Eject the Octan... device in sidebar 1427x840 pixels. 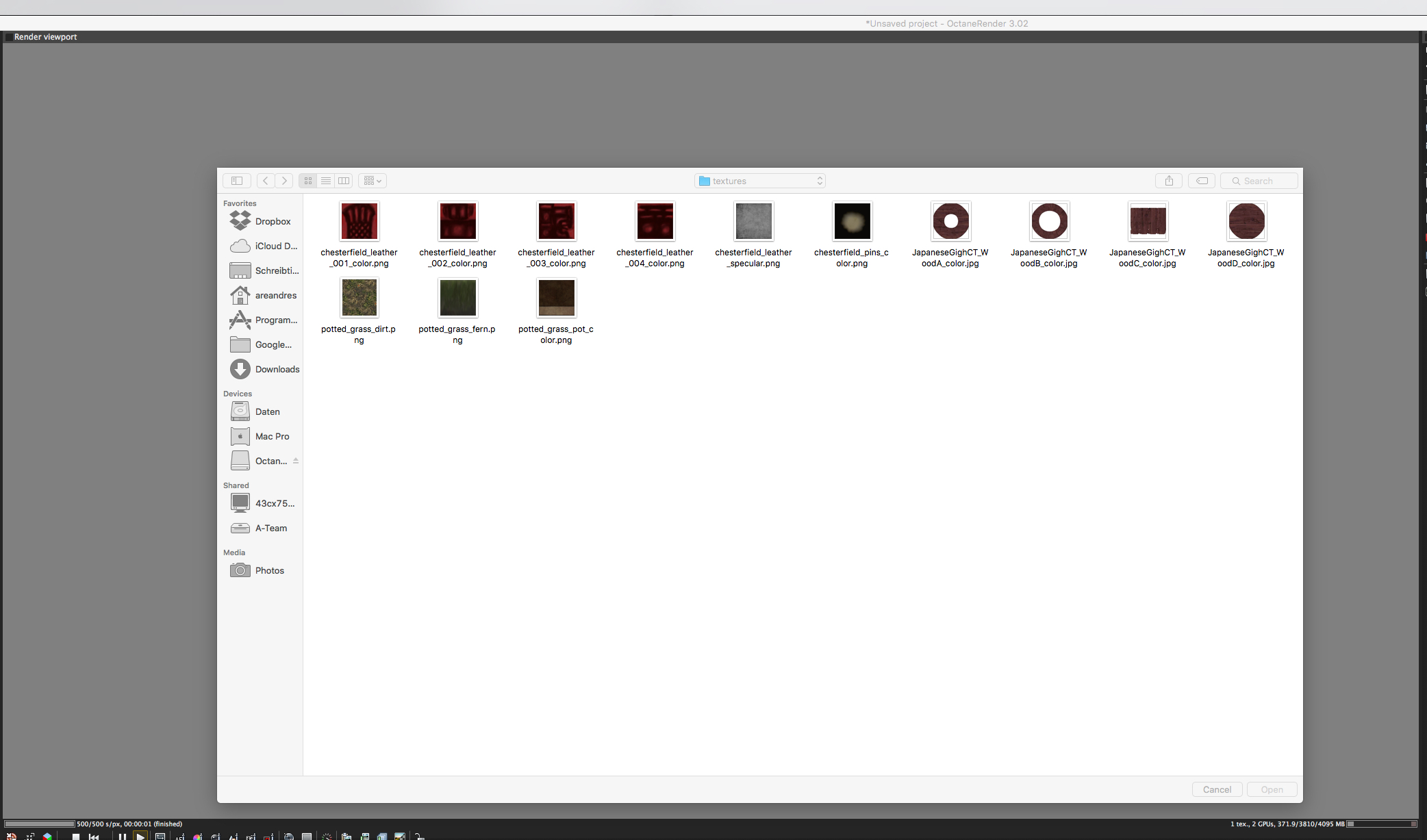296,461
